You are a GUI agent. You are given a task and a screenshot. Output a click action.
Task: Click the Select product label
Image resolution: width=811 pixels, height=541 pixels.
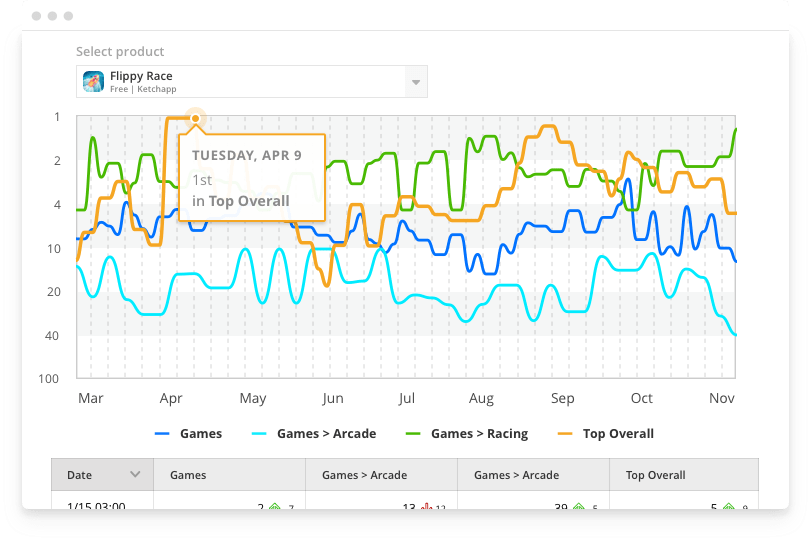(x=120, y=51)
